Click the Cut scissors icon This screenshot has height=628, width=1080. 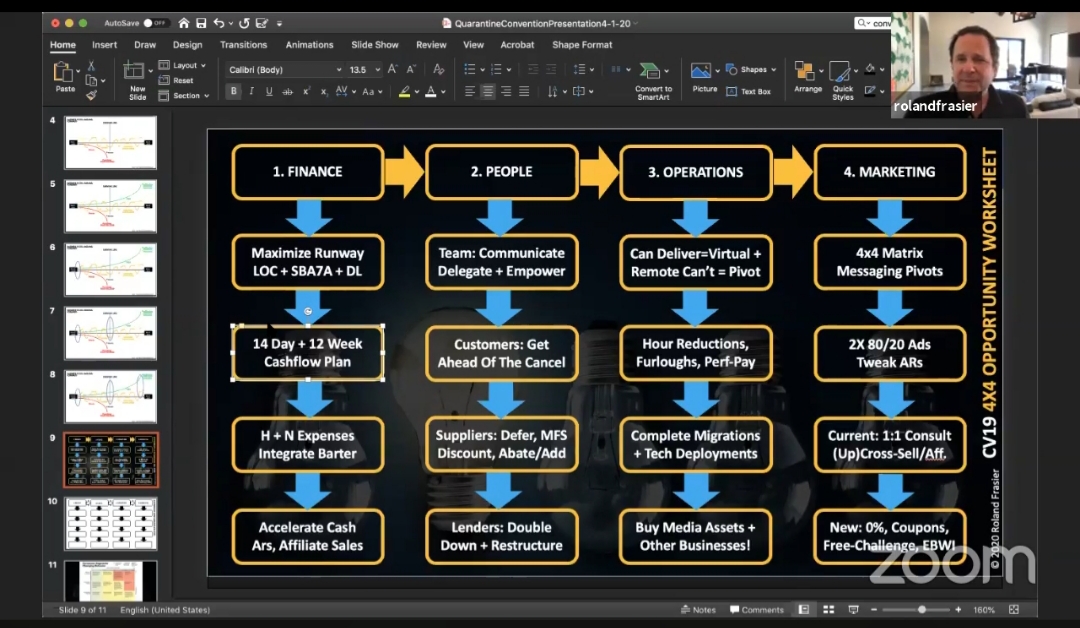[x=91, y=66]
